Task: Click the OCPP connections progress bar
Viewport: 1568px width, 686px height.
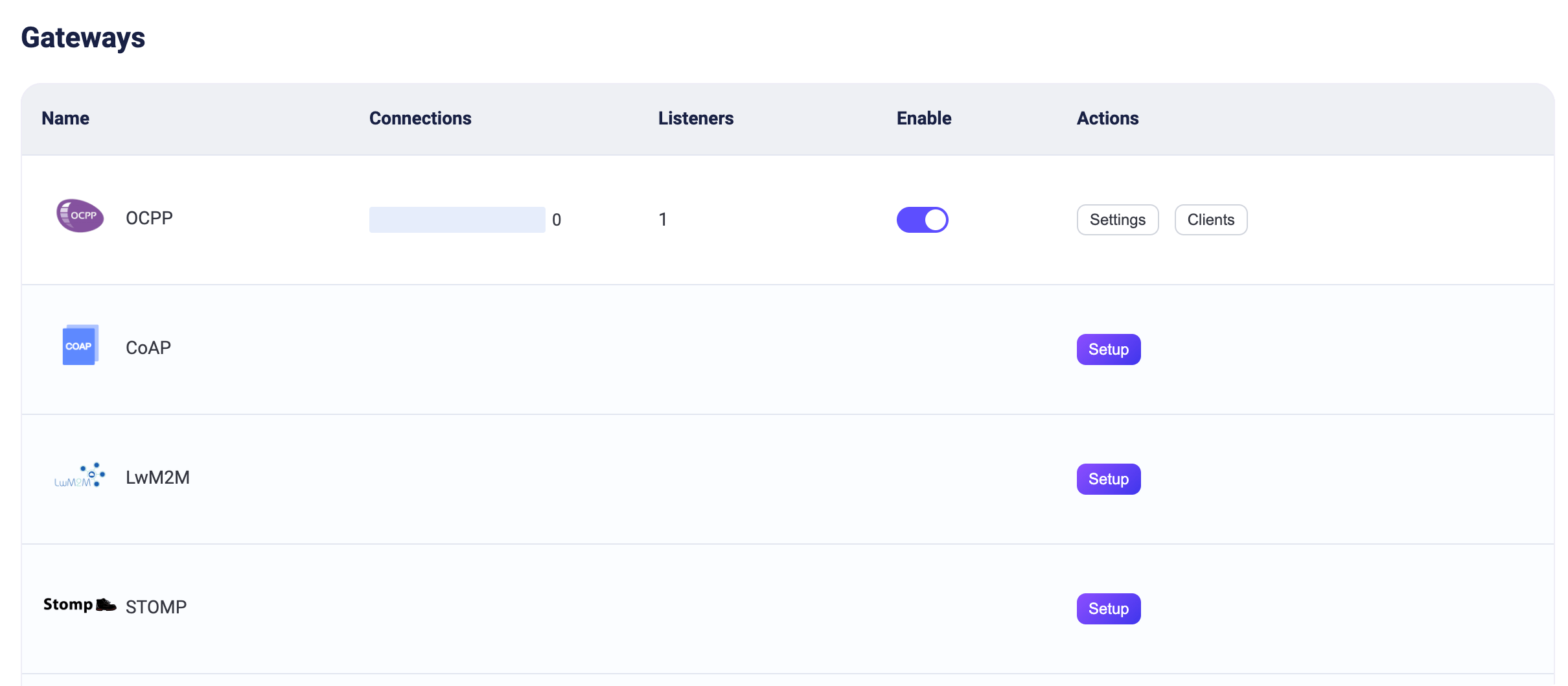Action: [457, 220]
